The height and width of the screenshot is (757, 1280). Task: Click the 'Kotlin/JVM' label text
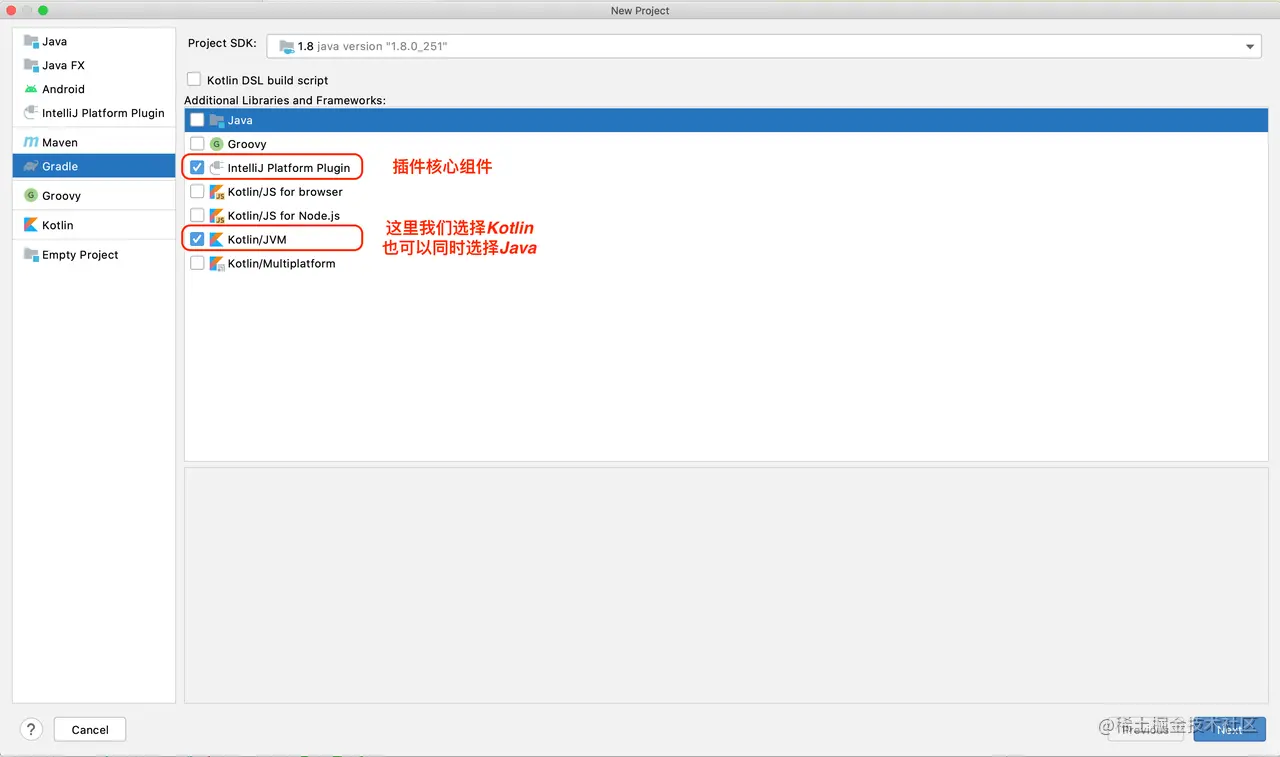point(257,240)
